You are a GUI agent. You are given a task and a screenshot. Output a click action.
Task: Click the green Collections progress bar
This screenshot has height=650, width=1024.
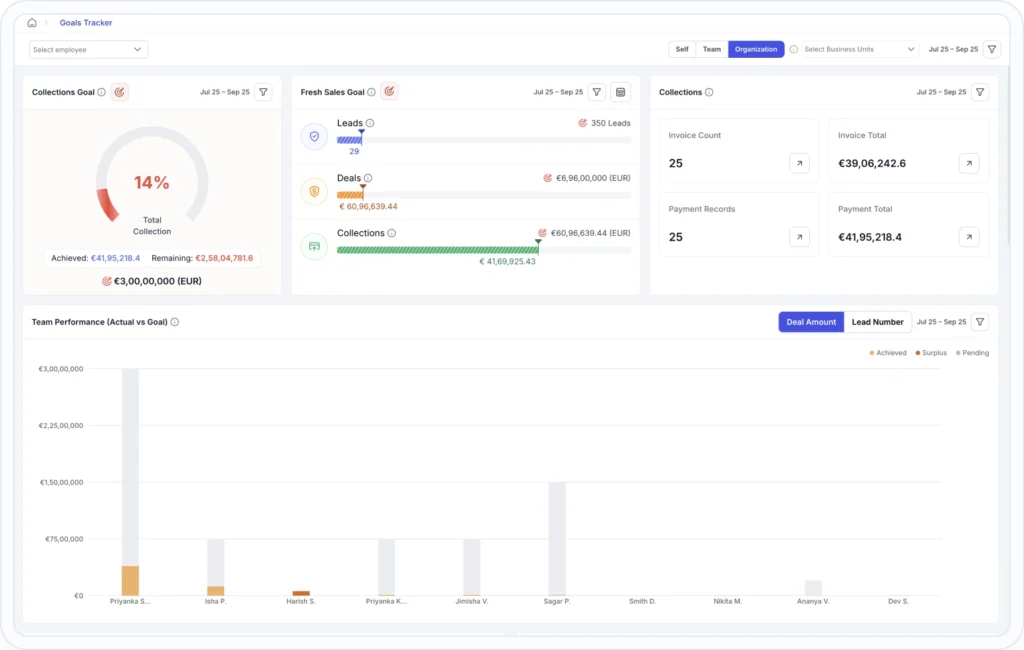click(x=440, y=248)
